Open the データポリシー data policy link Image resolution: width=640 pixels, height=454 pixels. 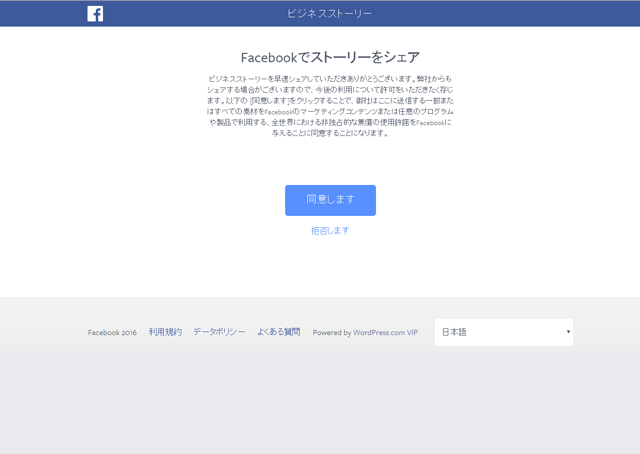[219, 332]
